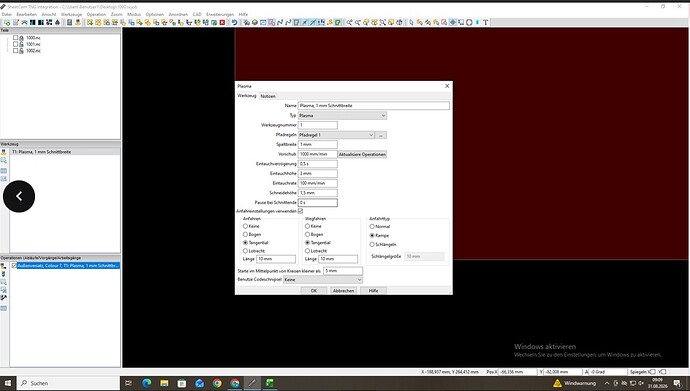
Task: Click the ... button next to Pfadregeln
Action: [x=381, y=135]
